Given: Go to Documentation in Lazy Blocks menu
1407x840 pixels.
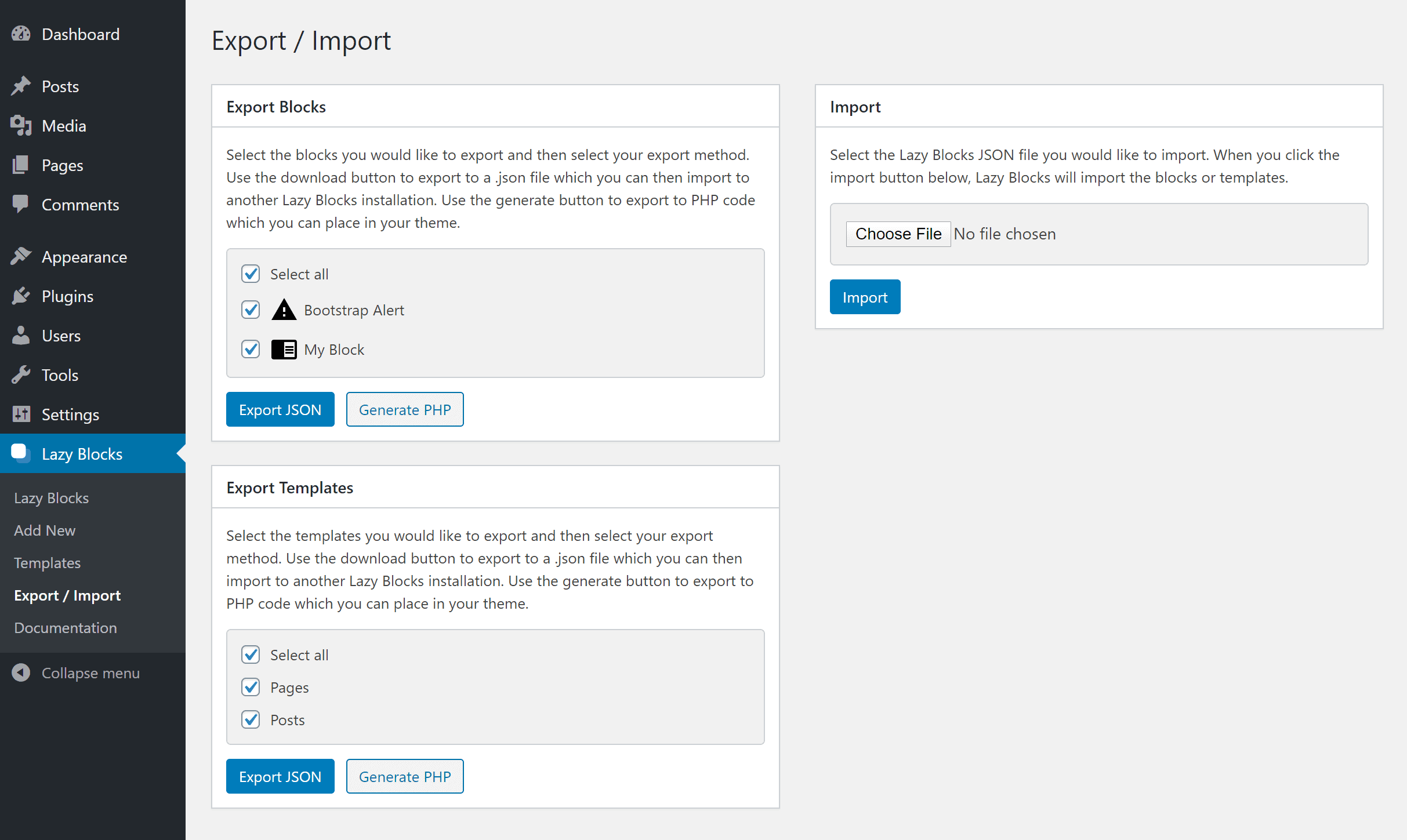Looking at the screenshot, I should tap(65, 627).
